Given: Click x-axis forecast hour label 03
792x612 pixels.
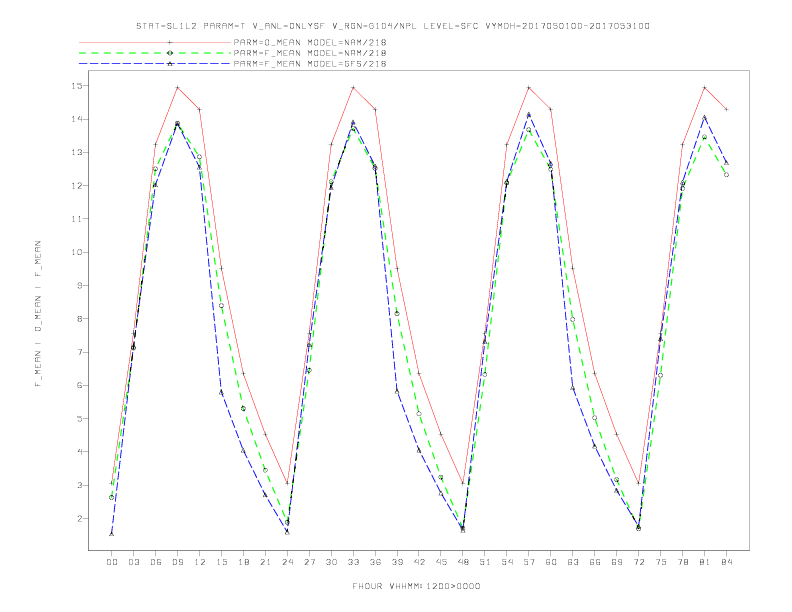Looking at the screenshot, I should (133, 562).
